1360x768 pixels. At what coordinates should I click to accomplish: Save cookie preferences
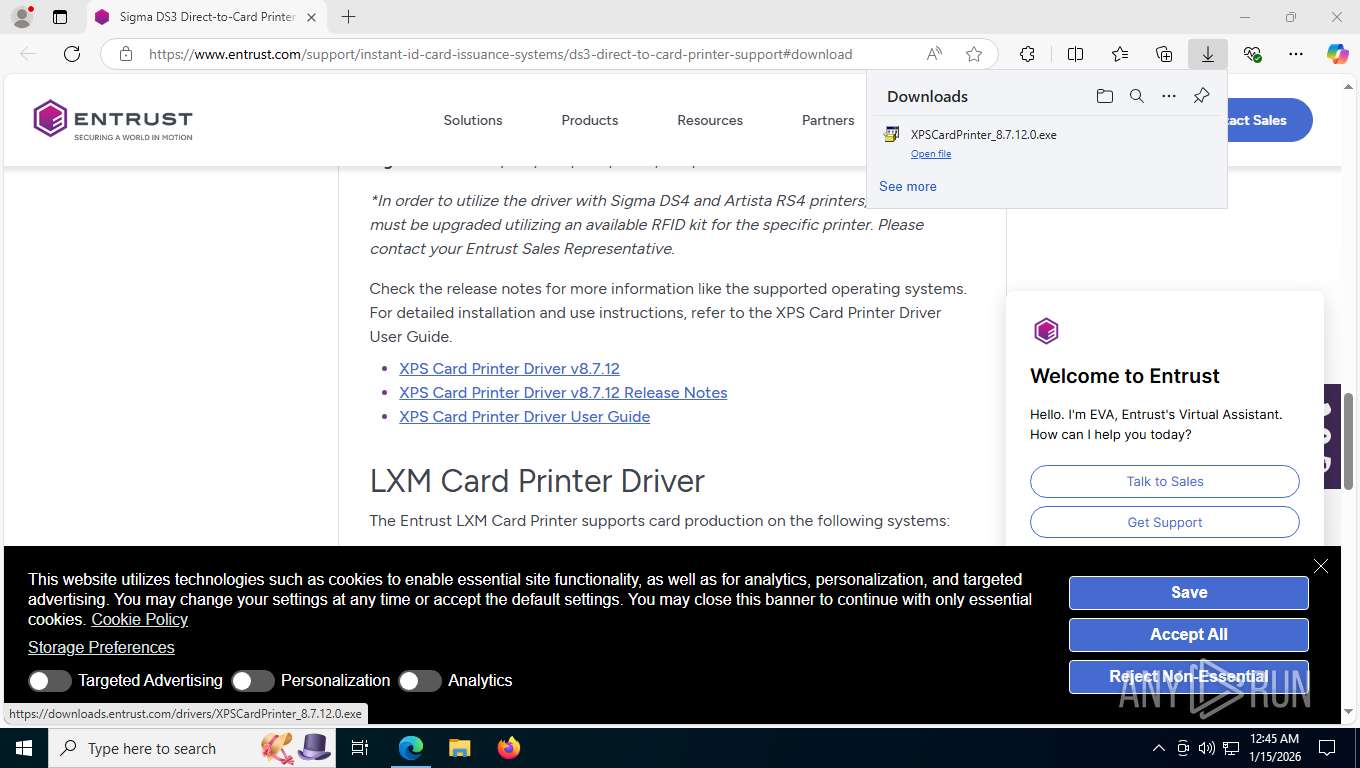tap(1189, 592)
